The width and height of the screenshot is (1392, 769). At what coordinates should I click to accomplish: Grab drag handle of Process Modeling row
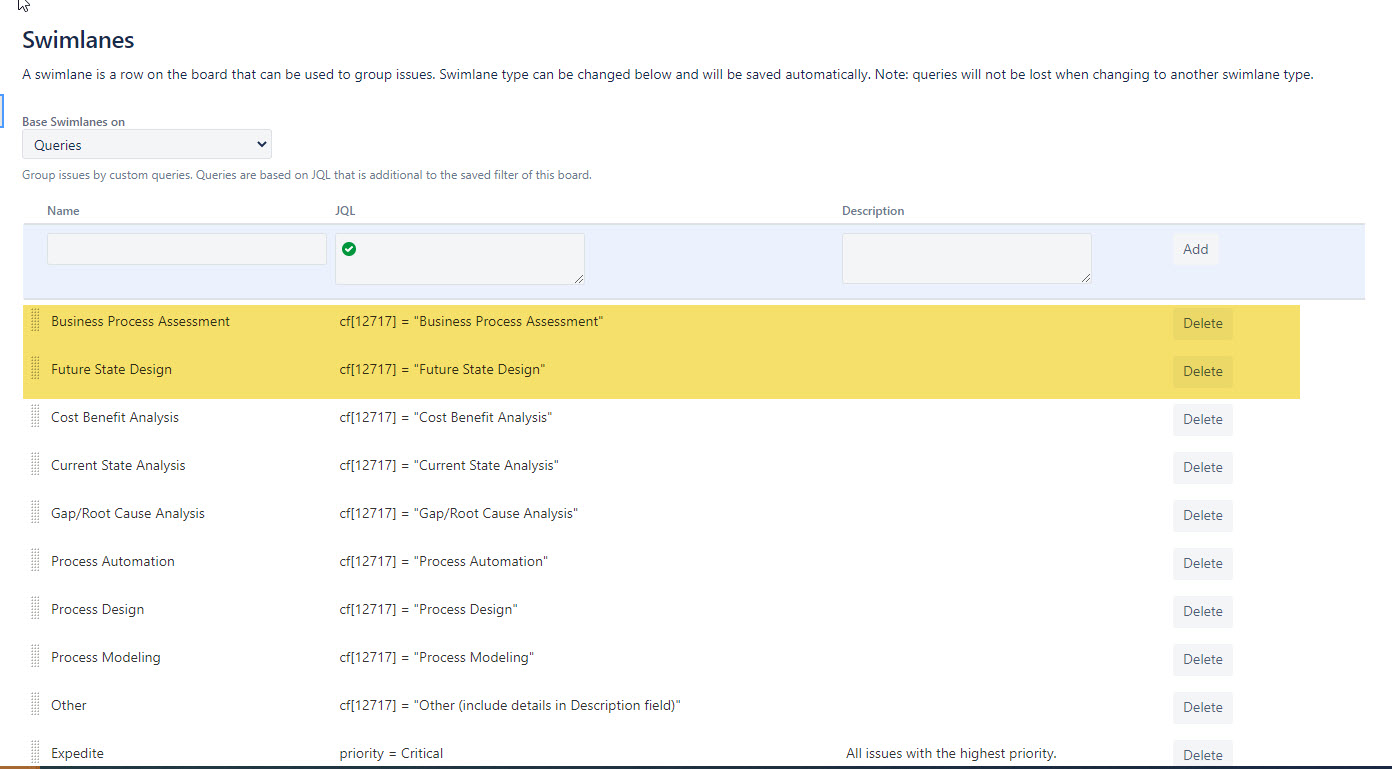(35, 656)
